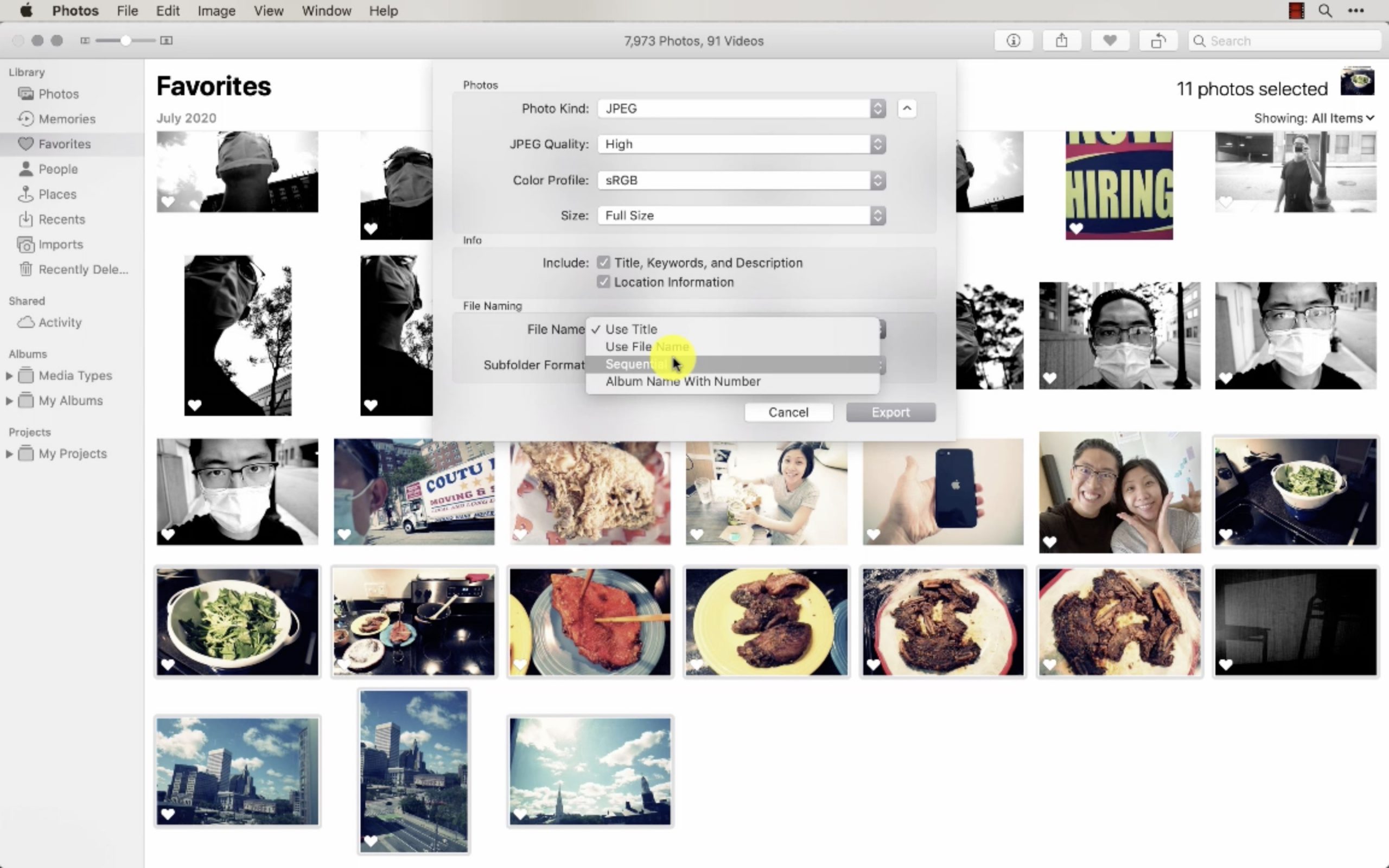The image size is (1389, 868).
Task: Click the Export button
Action: pos(890,412)
